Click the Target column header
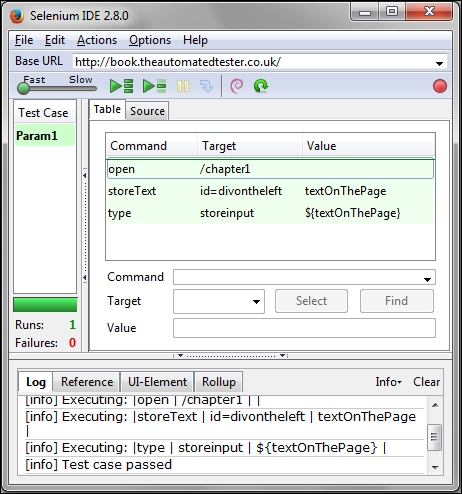Screen dimensions: 462x494 click(250, 146)
